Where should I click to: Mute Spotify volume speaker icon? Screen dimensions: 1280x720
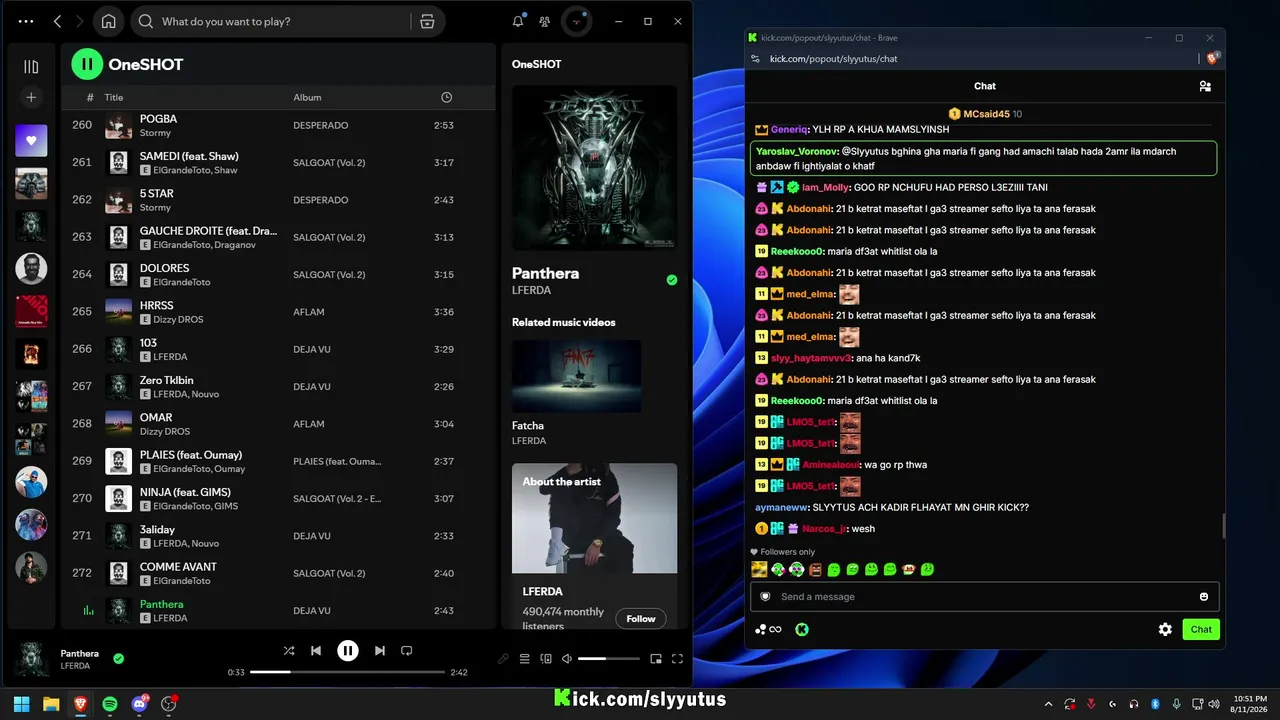[567, 659]
